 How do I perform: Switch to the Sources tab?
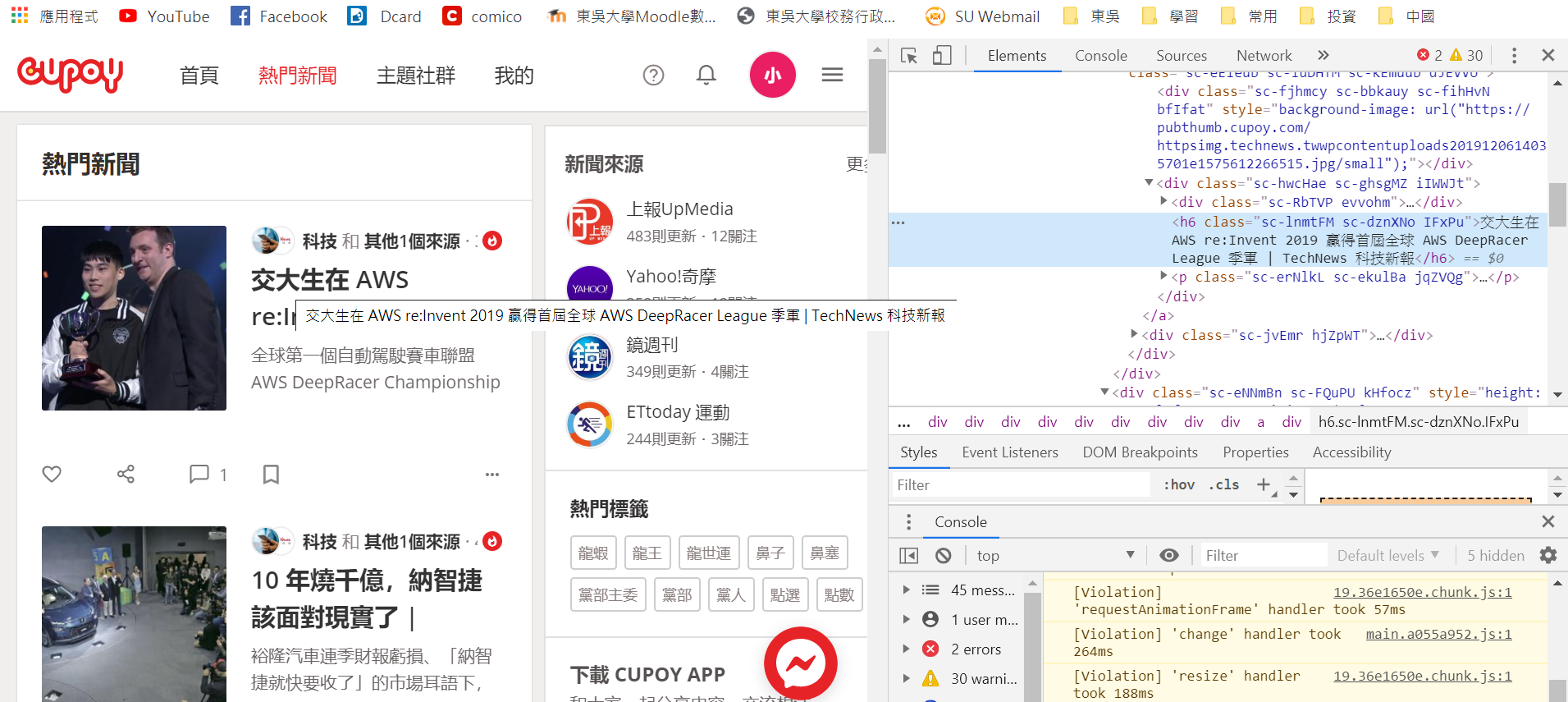1182,55
